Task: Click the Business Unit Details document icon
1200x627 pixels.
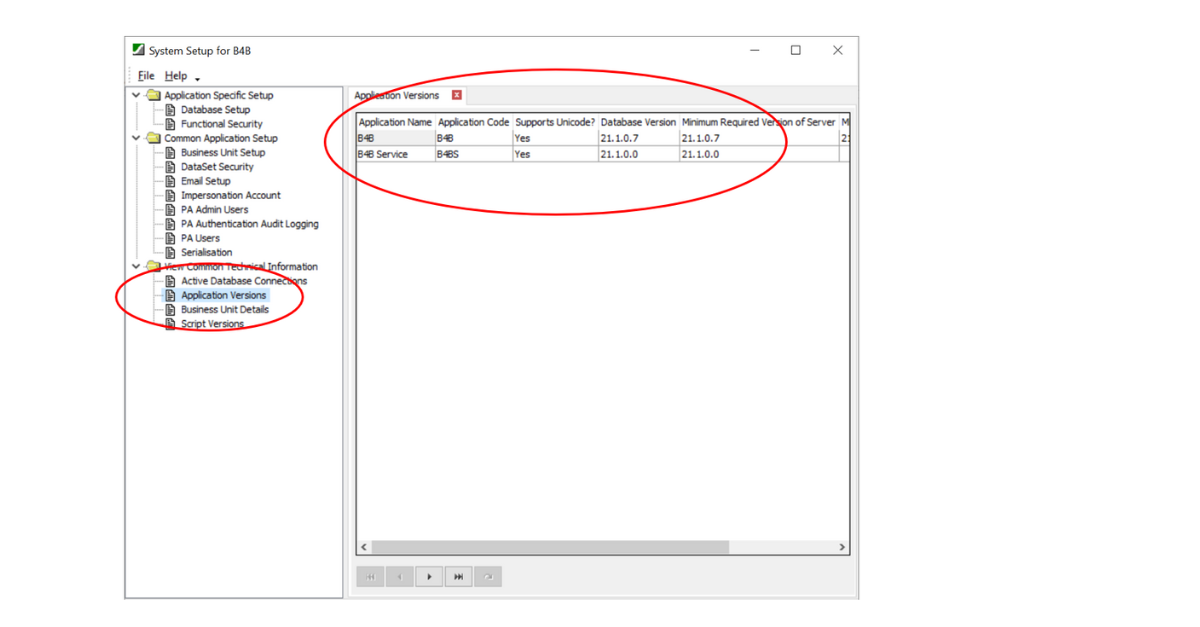Action: click(171, 310)
